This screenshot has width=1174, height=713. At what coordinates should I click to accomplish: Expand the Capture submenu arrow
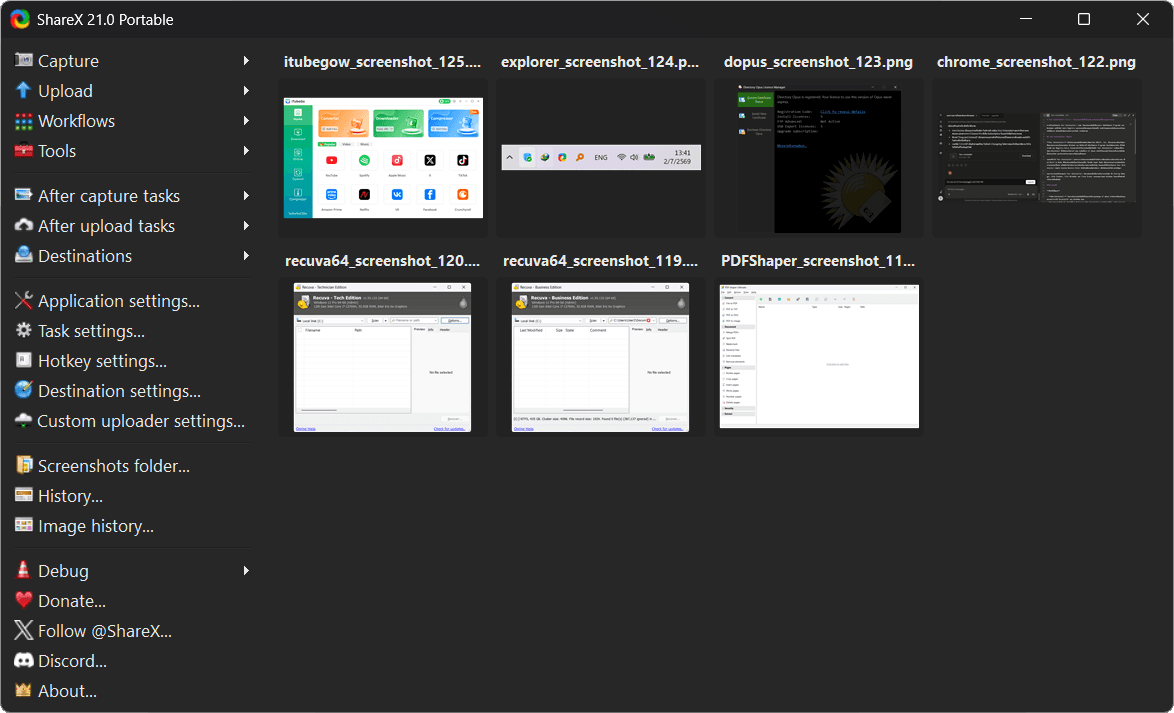point(246,61)
